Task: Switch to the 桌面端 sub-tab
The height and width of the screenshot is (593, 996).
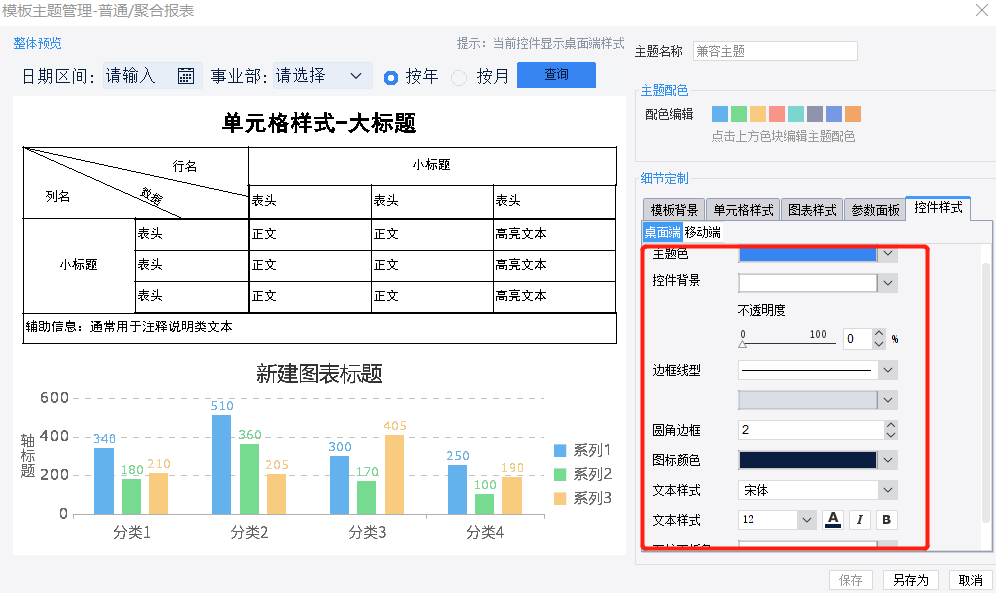Action: [662, 232]
